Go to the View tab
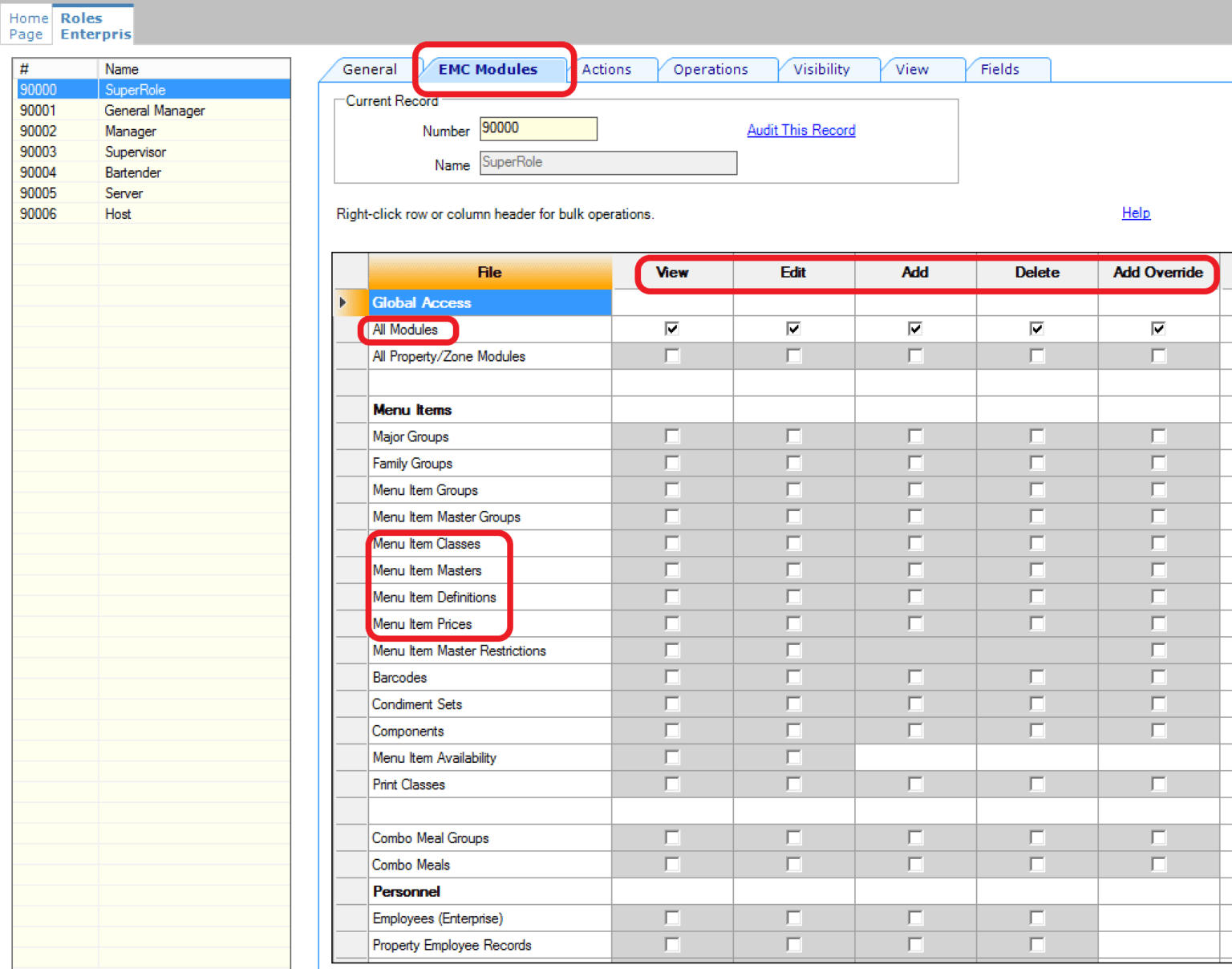This screenshot has height=969, width=1232. (912, 70)
